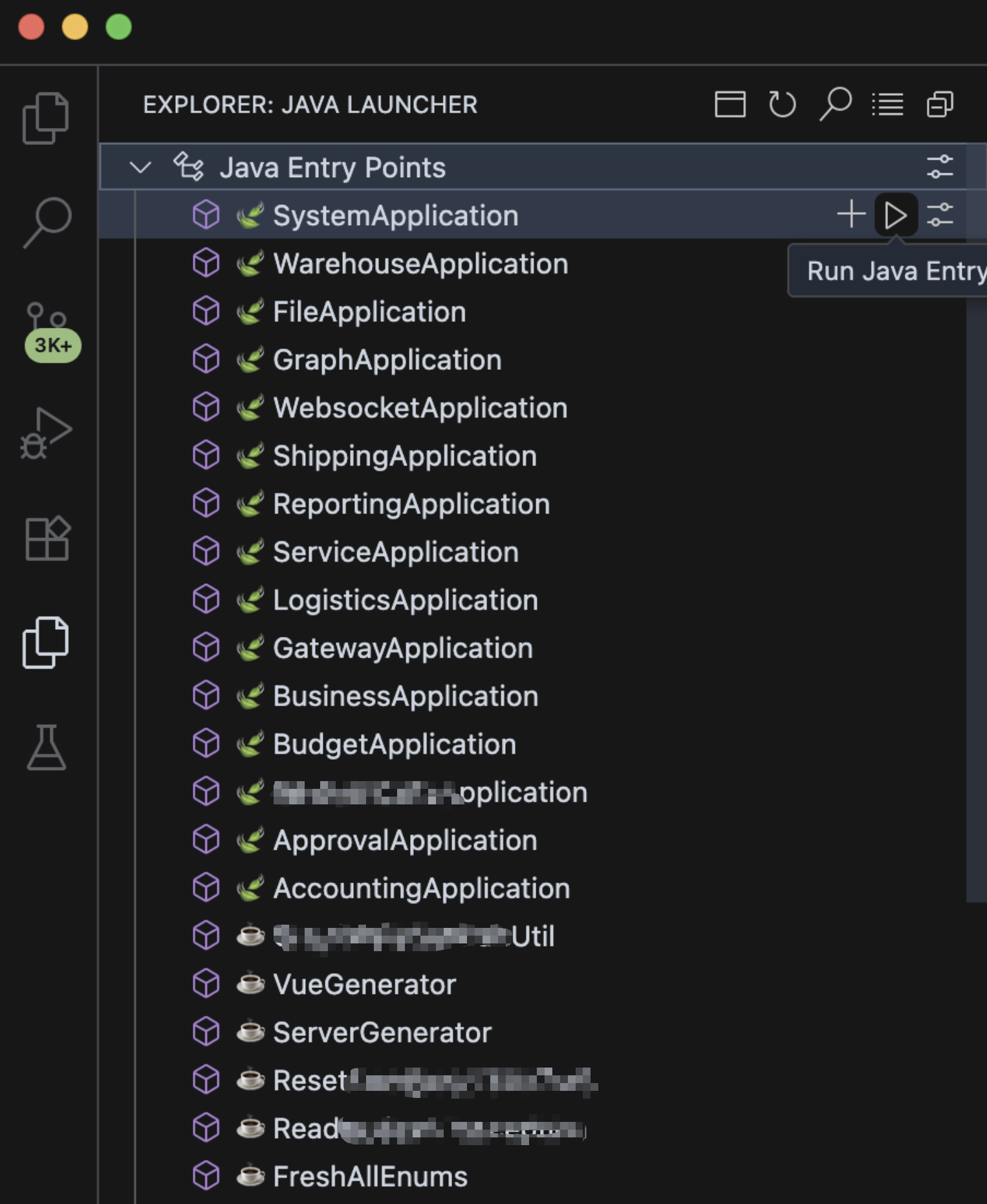
Task: Click the yellow minimize window button
Action: tap(75, 27)
